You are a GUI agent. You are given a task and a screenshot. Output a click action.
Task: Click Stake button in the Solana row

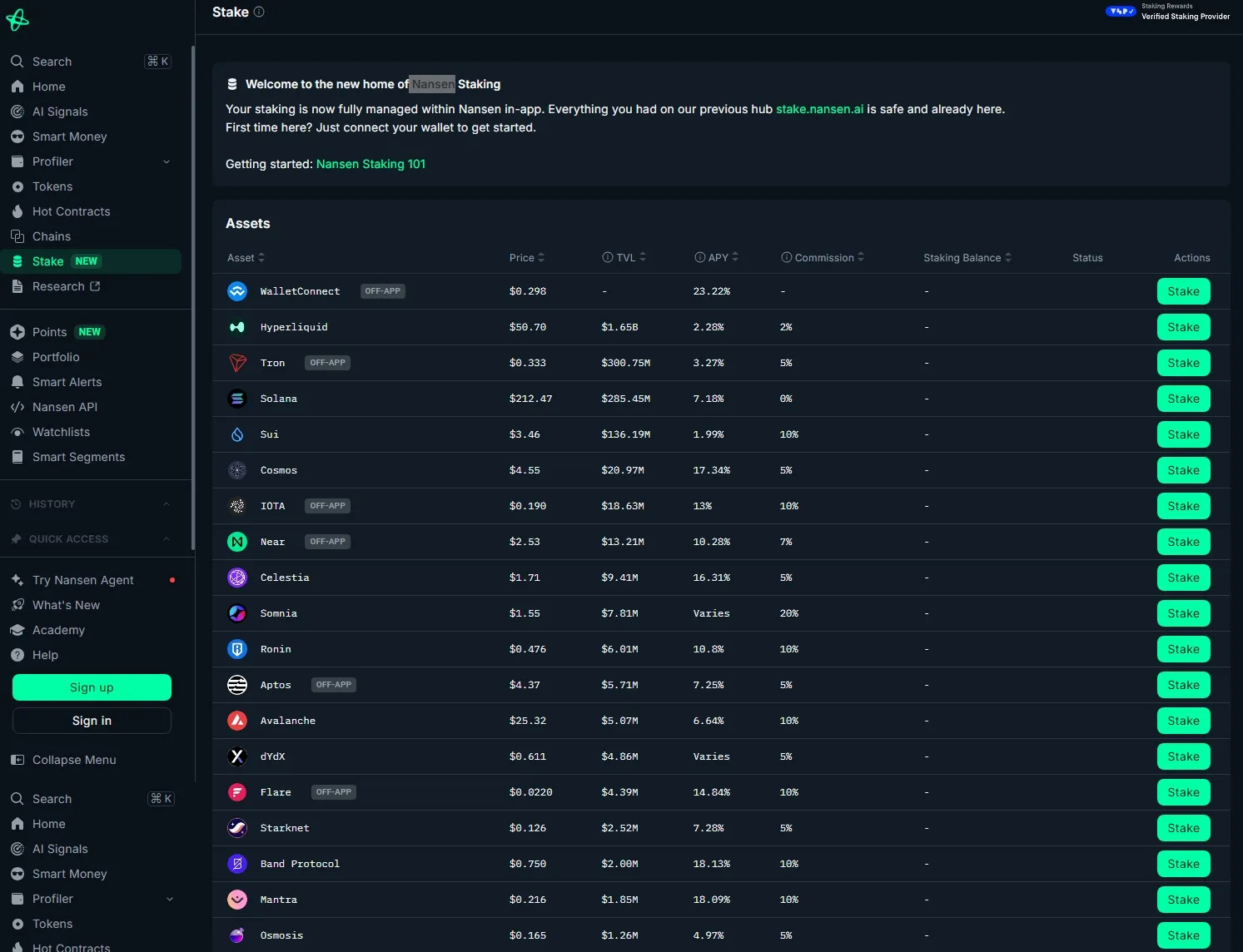click(x=1183, y=399)
